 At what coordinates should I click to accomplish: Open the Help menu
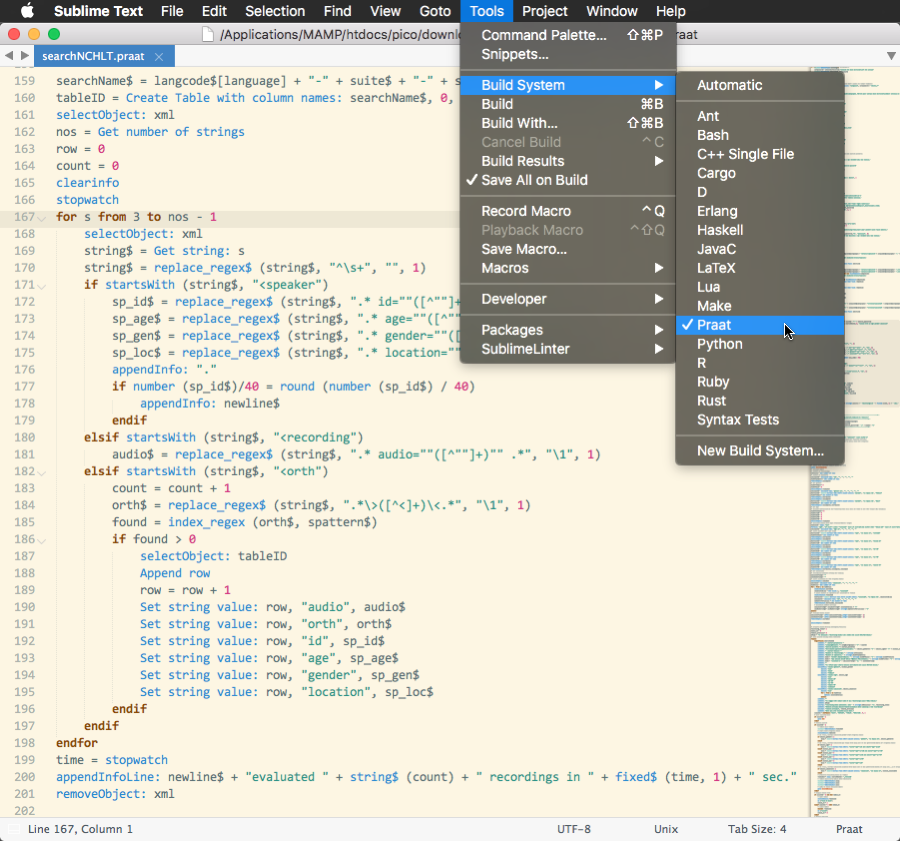pos(670,11)
